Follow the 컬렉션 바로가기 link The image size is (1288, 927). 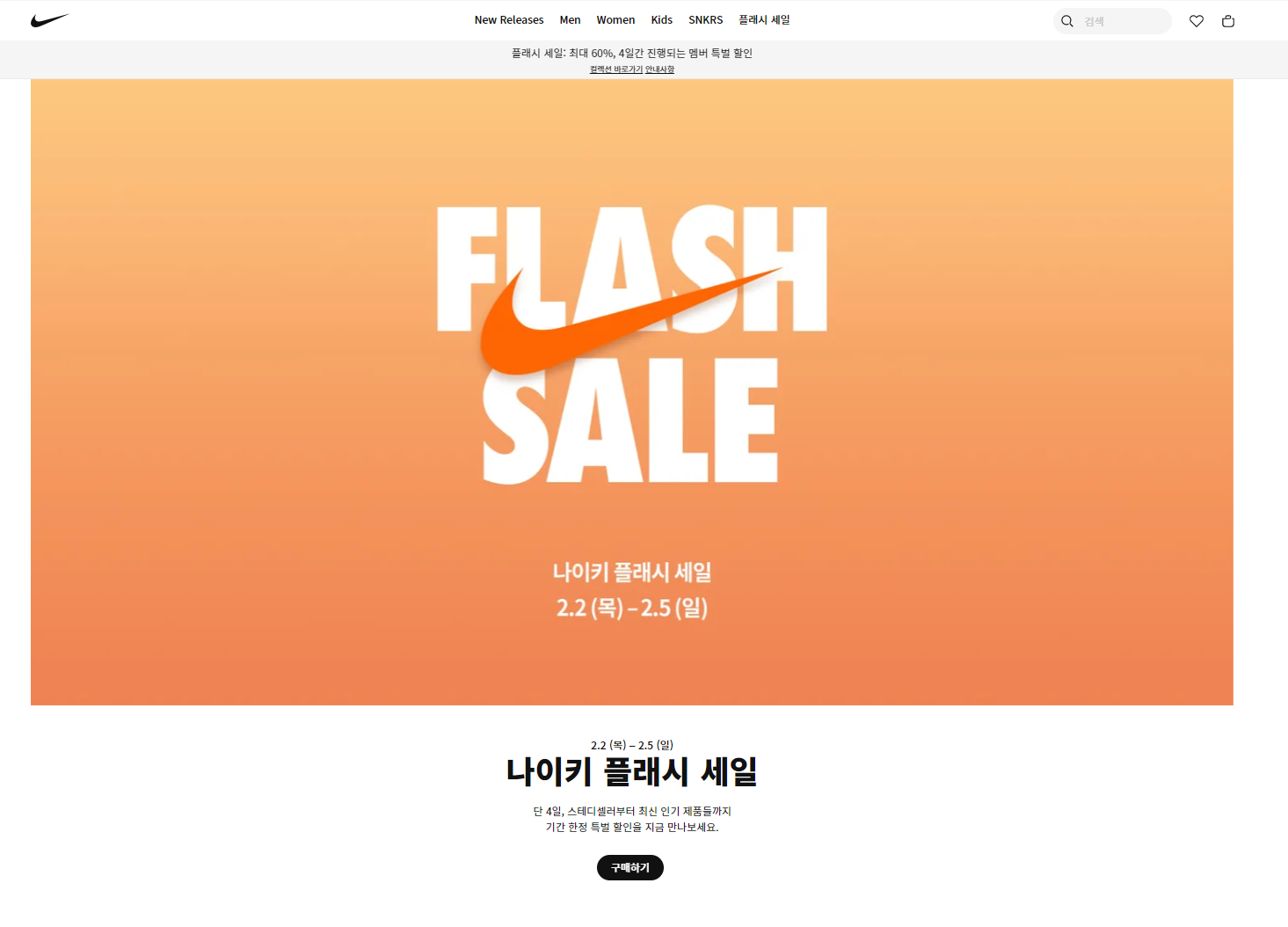coord(616,69)
